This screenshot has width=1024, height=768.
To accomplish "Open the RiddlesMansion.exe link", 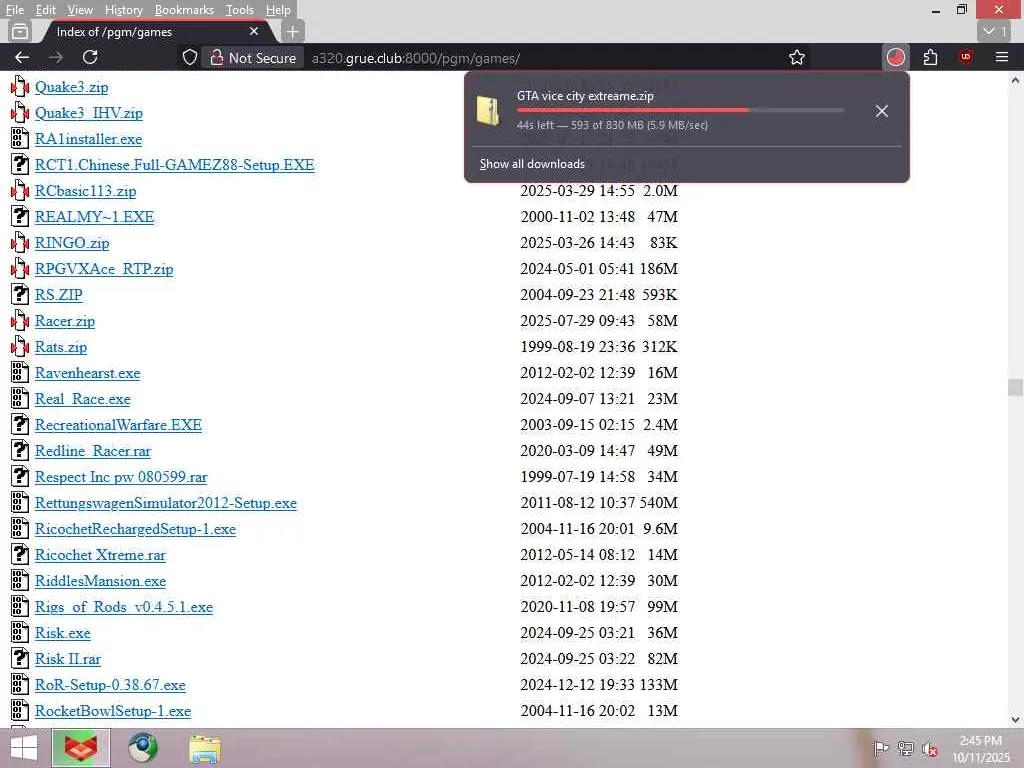I will coord(101,581).
